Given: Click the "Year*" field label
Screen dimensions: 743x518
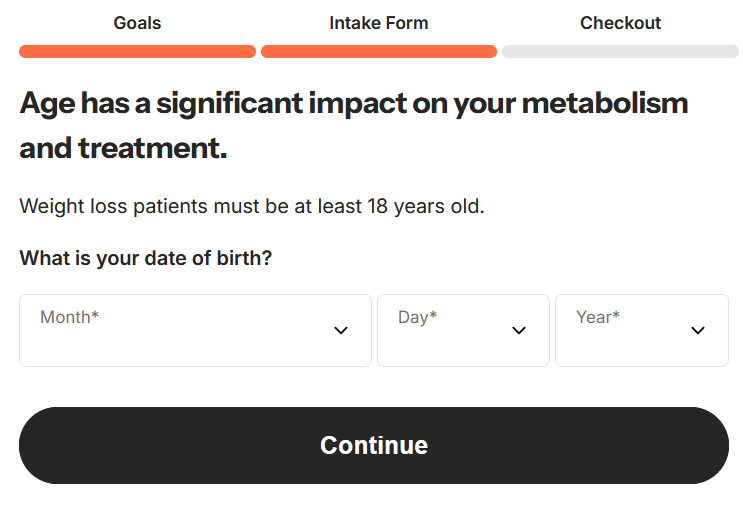Looking at the screenshot, I should point(598,317).
